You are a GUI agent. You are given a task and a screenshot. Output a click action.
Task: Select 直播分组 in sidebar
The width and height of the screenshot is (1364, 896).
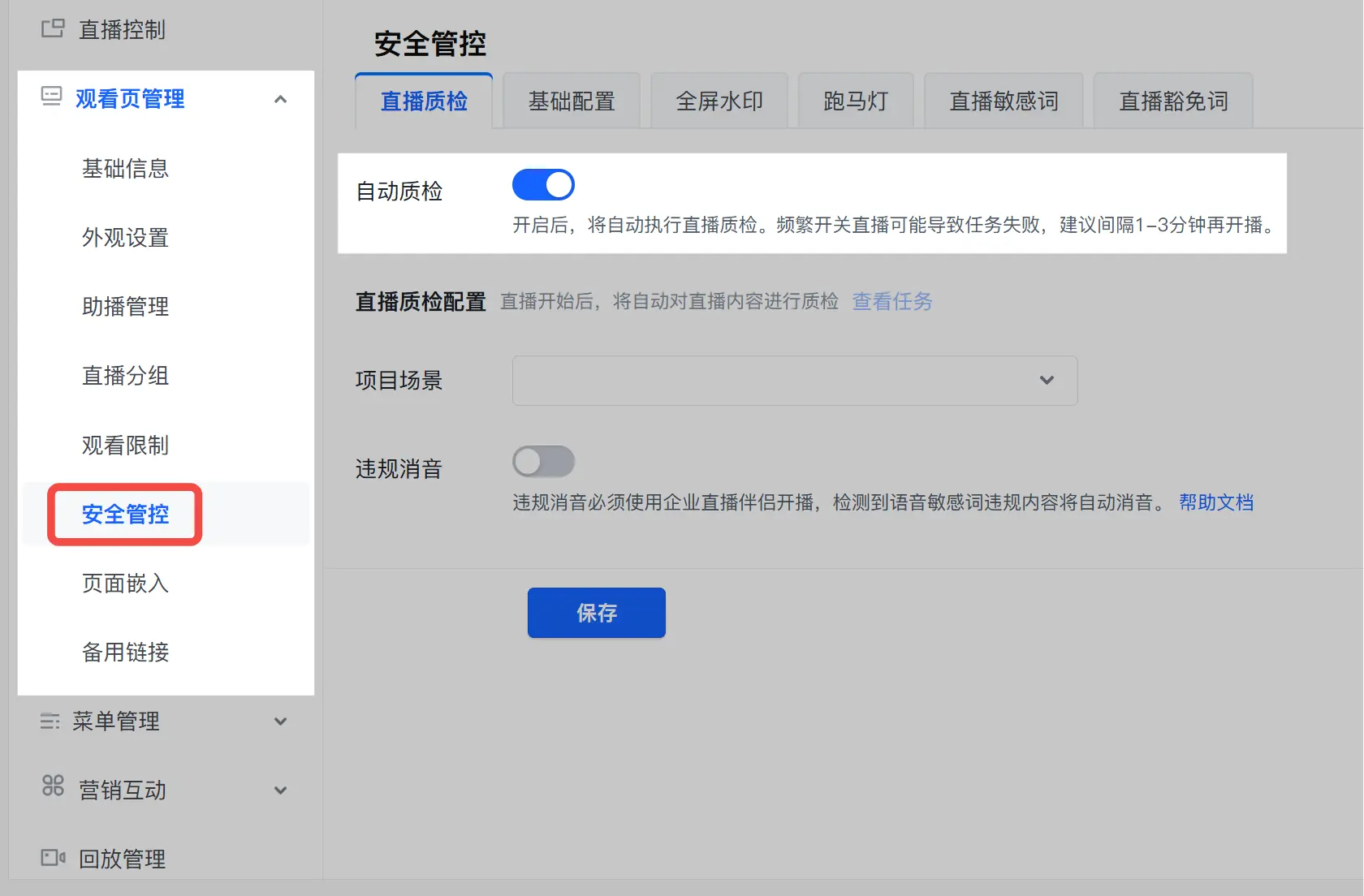point(125,376)
